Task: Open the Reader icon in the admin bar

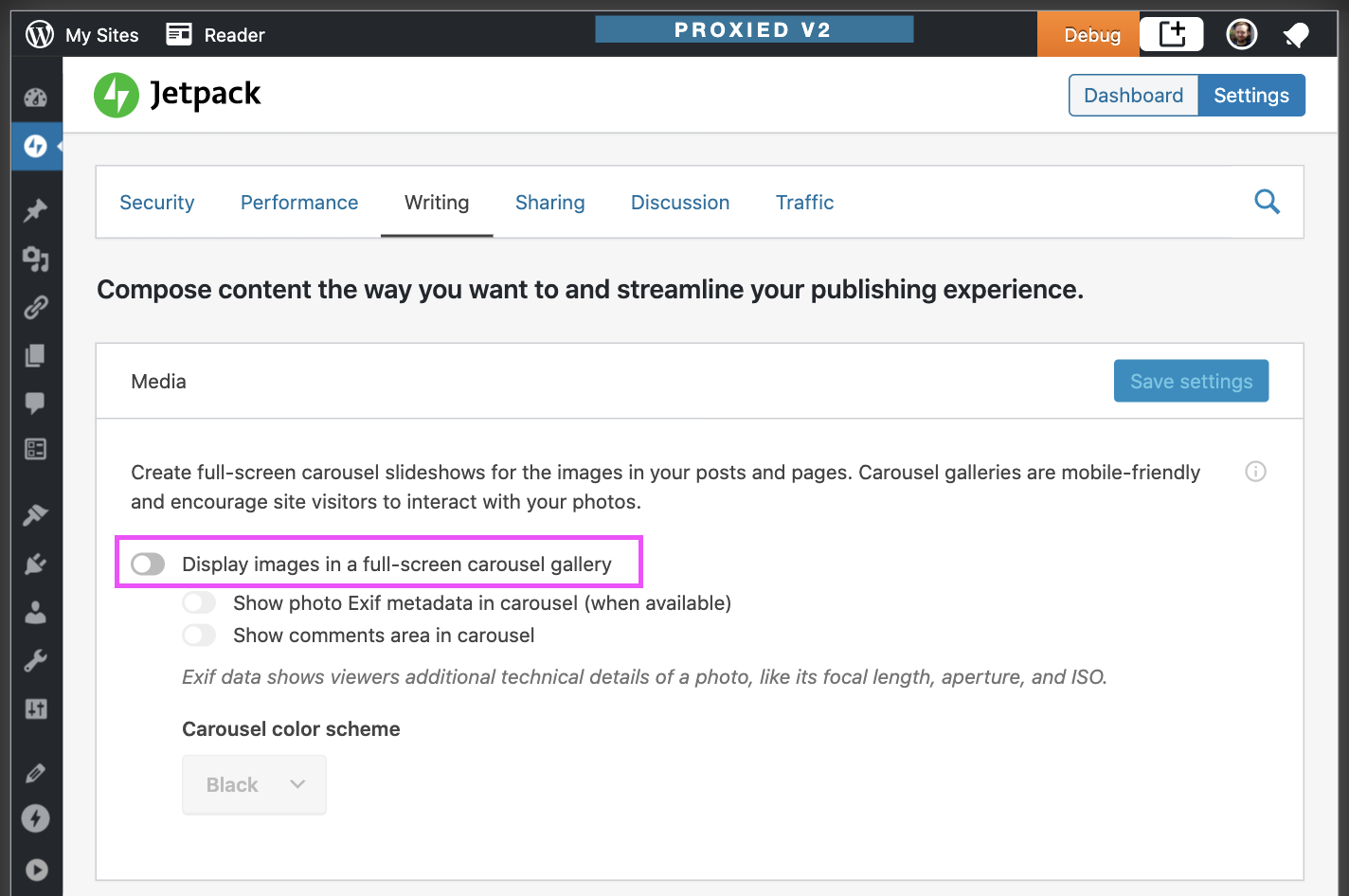Action: pos(179,35)
